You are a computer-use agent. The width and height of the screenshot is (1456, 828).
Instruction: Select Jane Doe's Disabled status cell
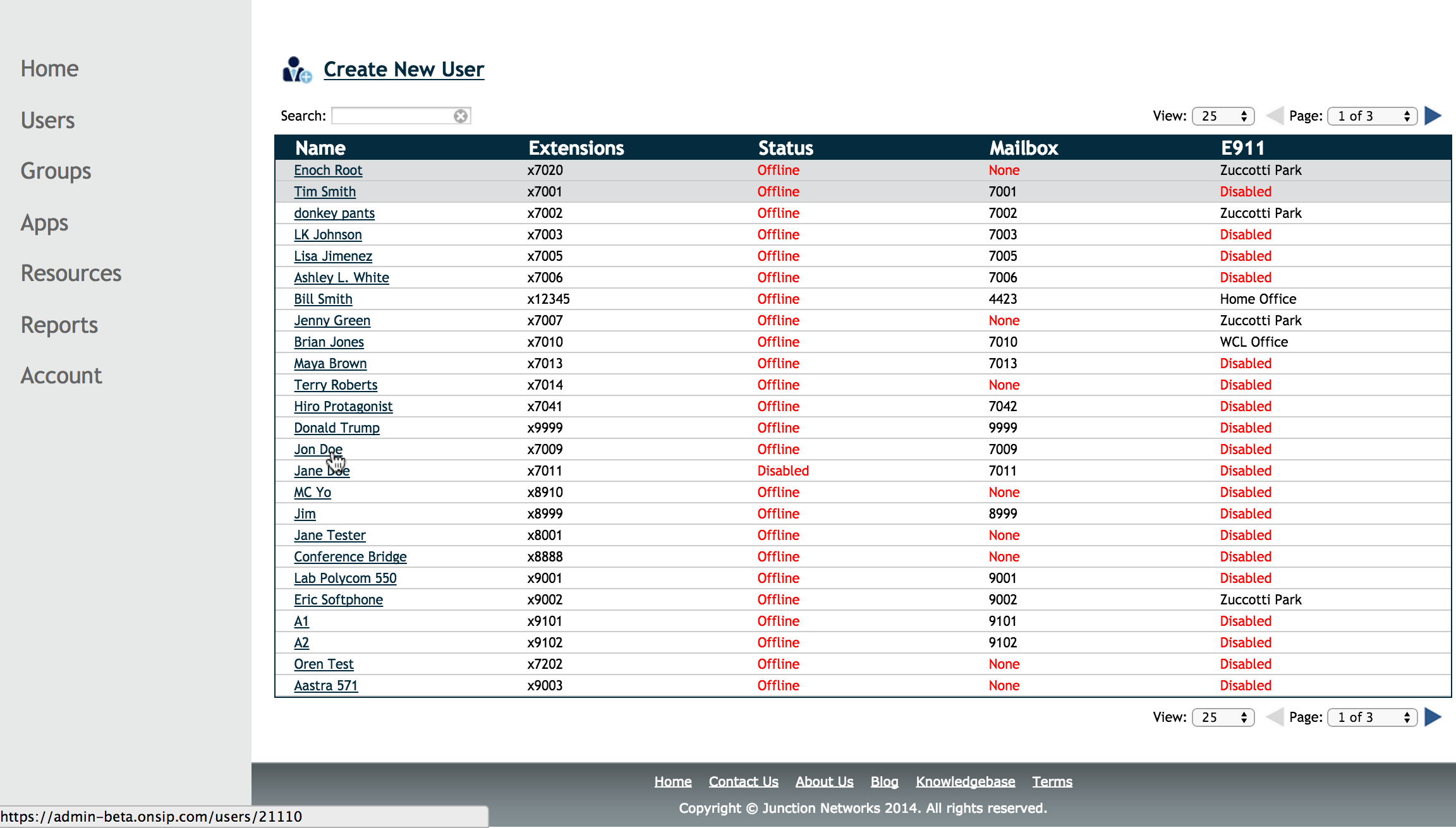(x=783, y=471)
